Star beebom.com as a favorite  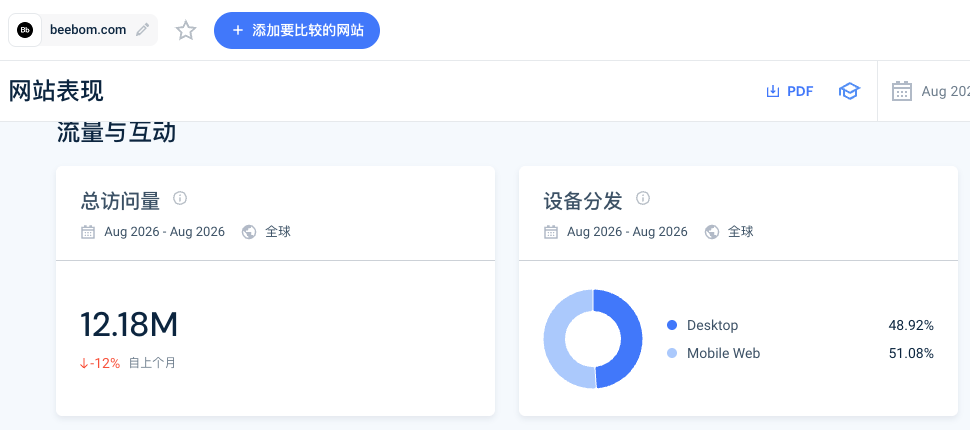pyautogui.click(x=186, y=30)
